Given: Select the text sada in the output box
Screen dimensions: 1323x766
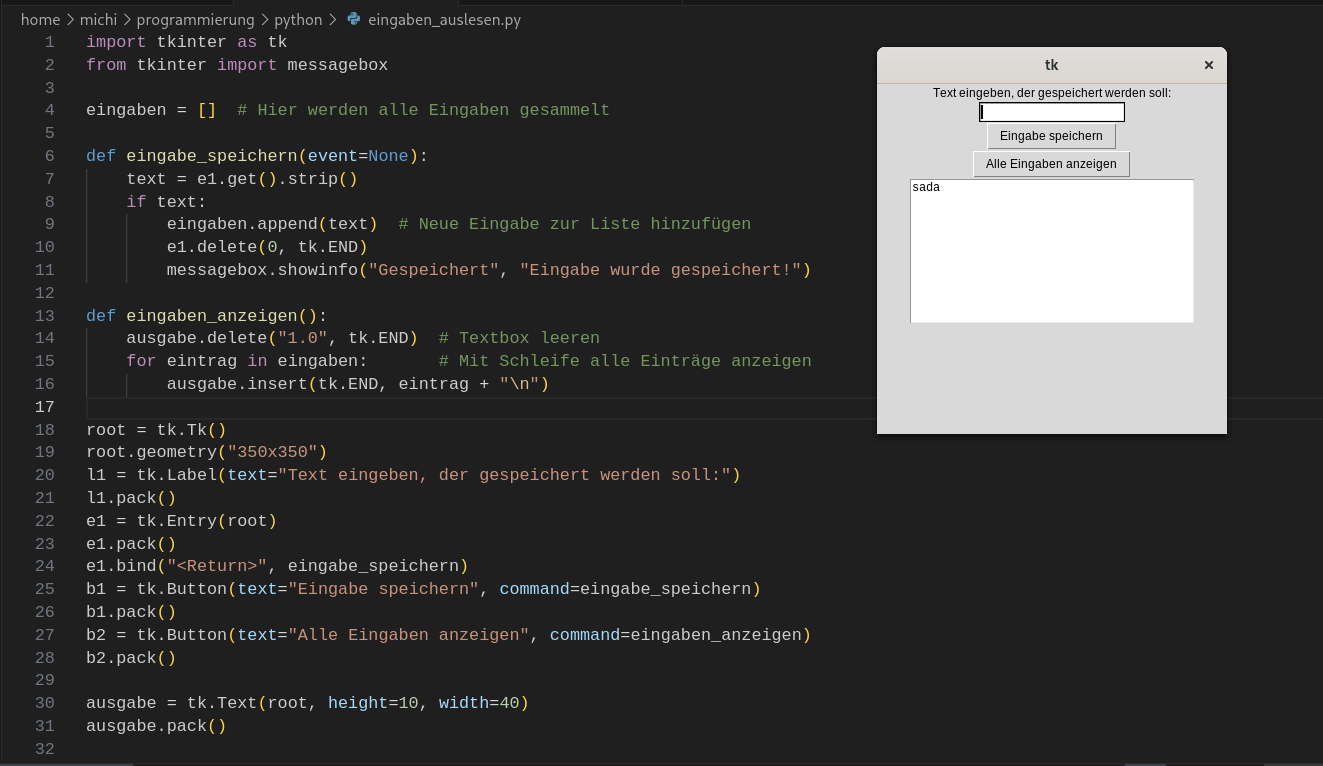Looking at the screenshot, I should 925,186.
